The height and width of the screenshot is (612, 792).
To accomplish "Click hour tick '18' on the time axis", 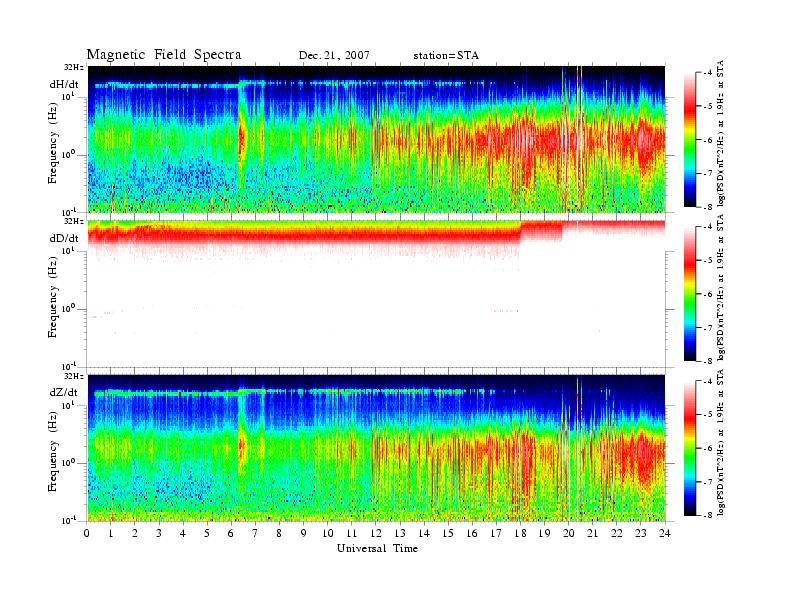I will 520,534.
